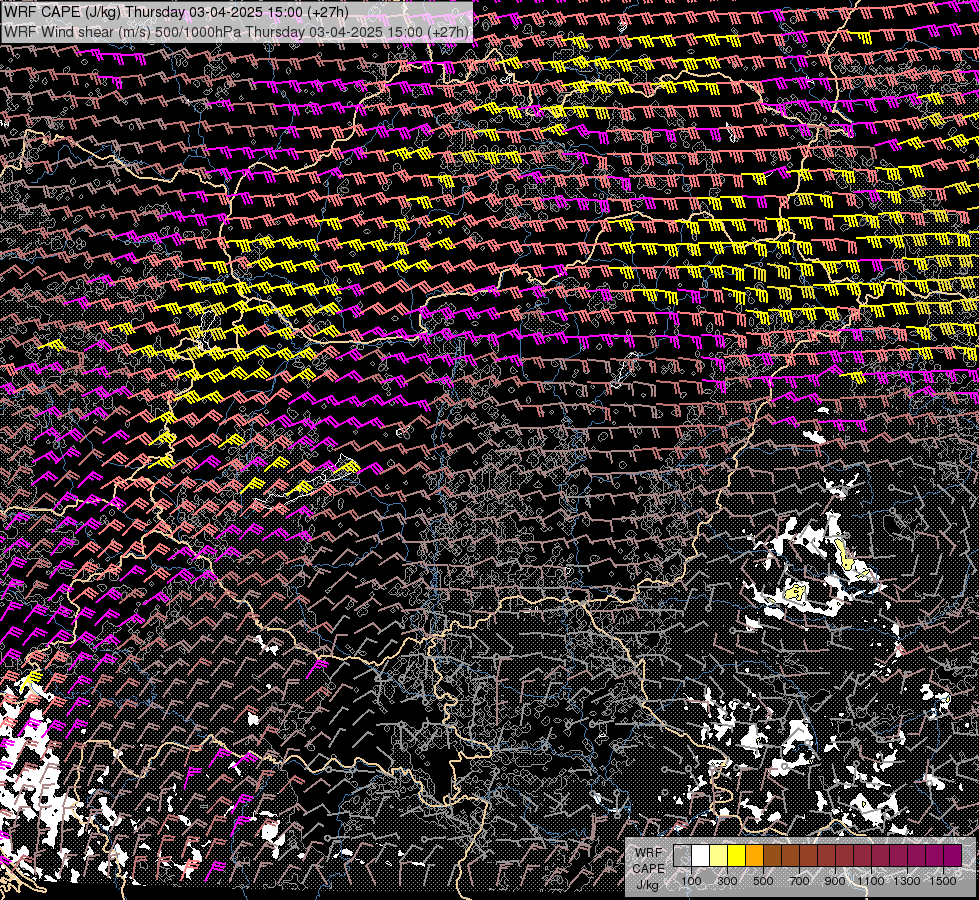
Task: Click the 1100 legend label
Action: [x=870, y=881]
